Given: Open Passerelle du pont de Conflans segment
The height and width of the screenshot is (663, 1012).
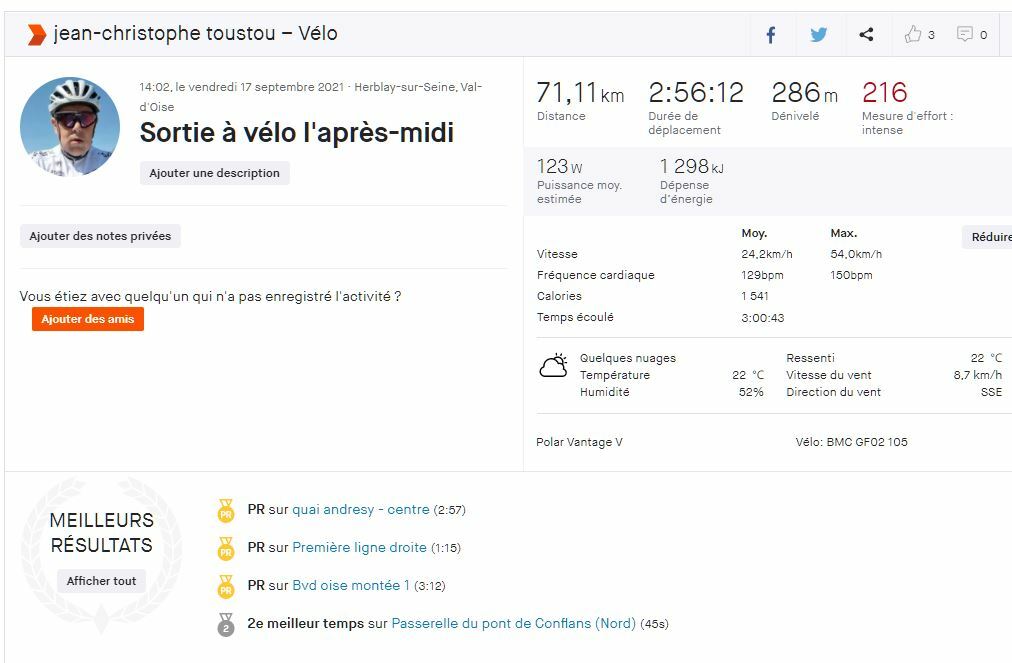Looking at the screenshot, I should tap(513, 624).
